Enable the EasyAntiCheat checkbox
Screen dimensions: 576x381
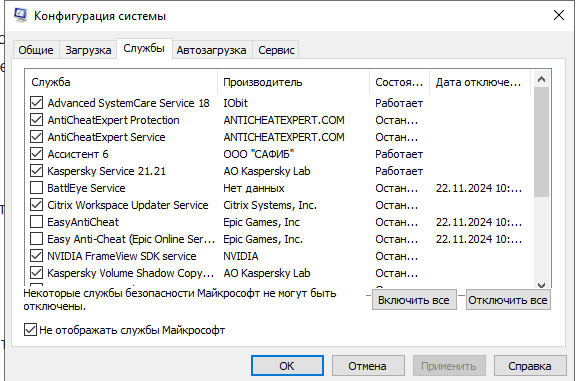click(x=36, y=222)
